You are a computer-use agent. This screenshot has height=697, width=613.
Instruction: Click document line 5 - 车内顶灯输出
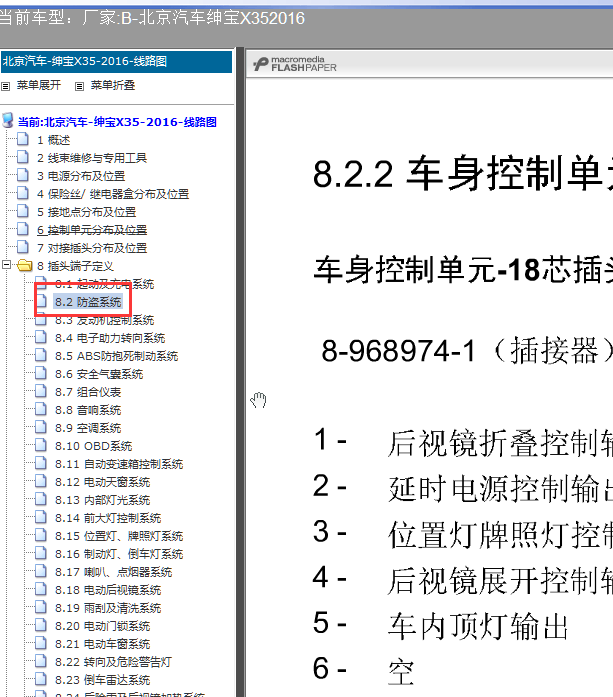pyautogui.click(x=440, y=625)
